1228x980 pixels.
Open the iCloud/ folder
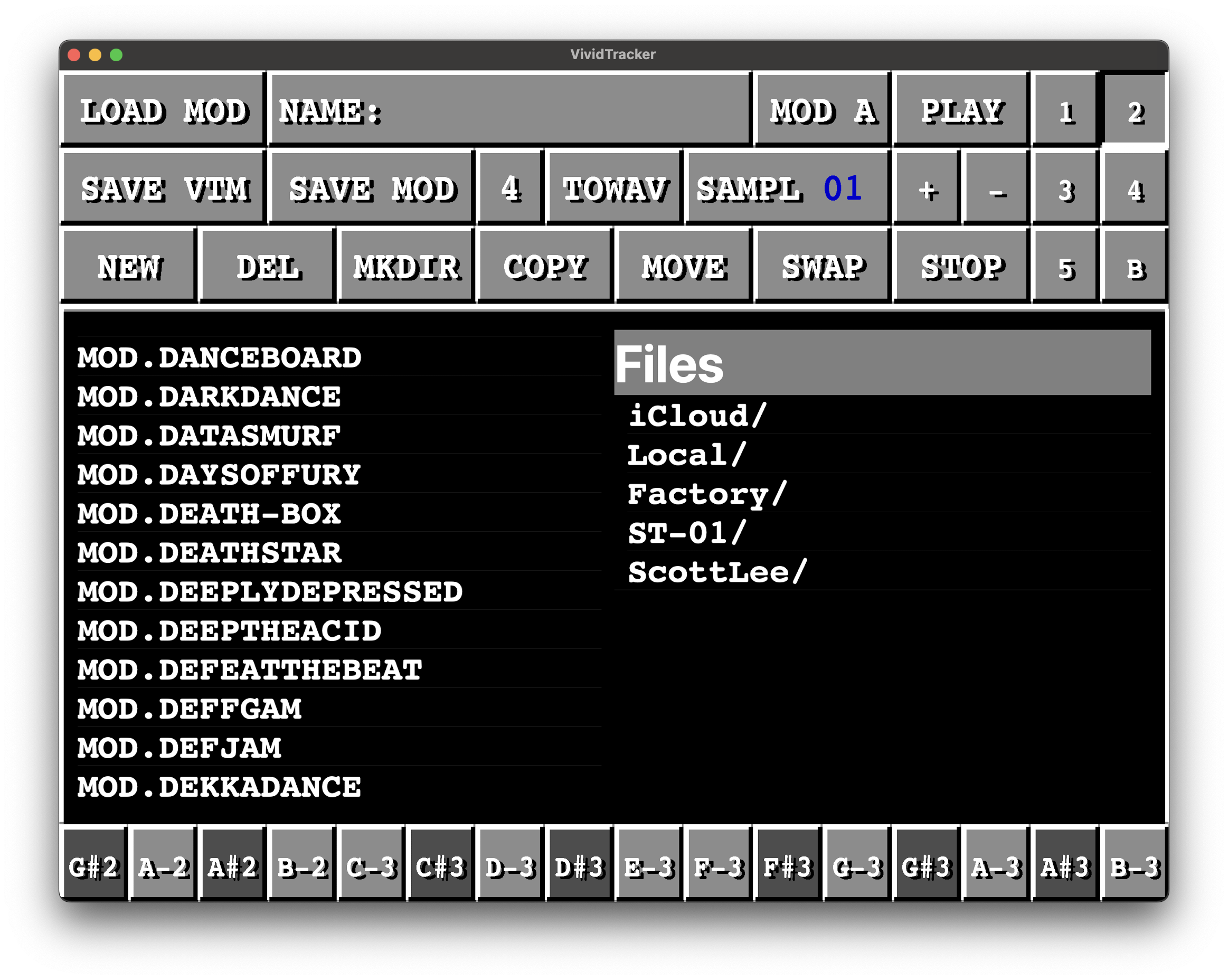point(697,416)
